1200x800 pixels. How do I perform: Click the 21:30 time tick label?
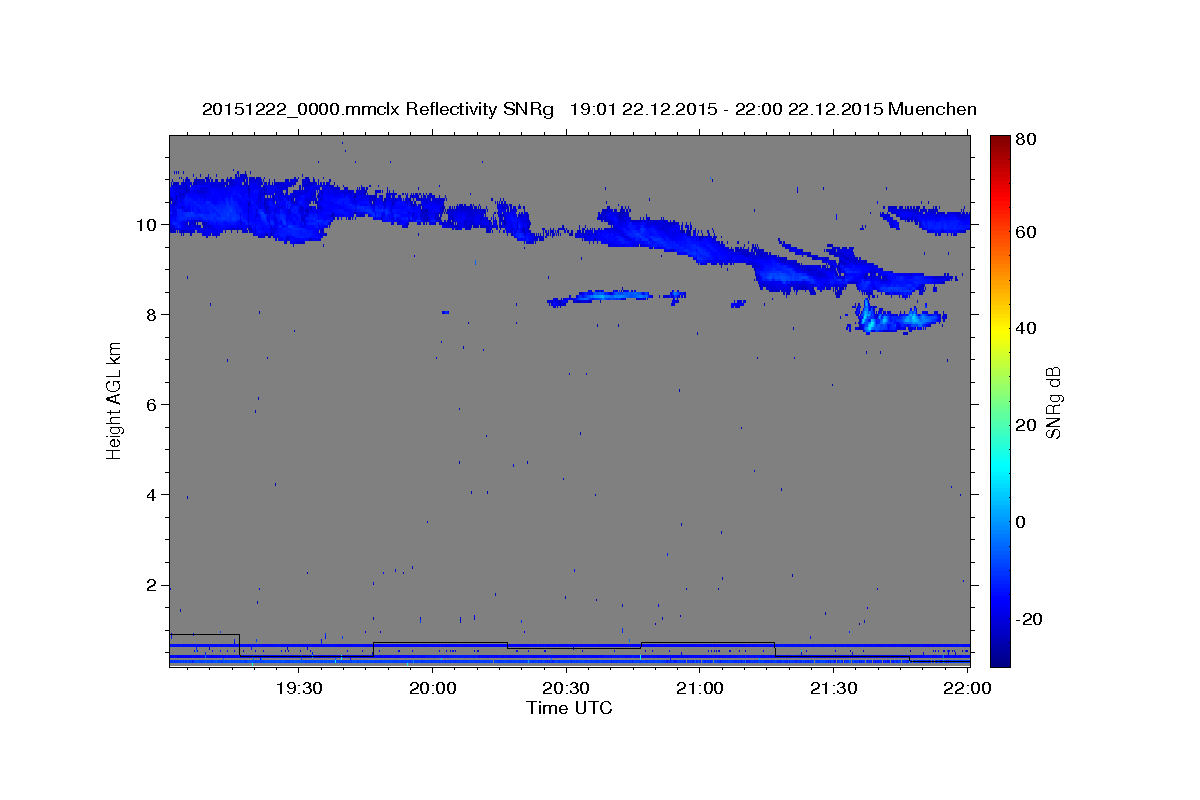pyautogui.click(x=833, y=688)
